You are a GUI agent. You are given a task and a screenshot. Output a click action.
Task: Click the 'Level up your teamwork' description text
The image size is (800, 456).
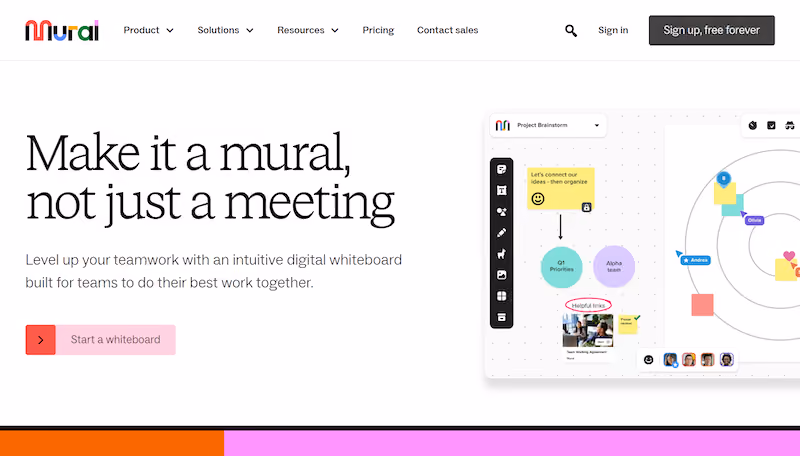(x=214, y=271)
